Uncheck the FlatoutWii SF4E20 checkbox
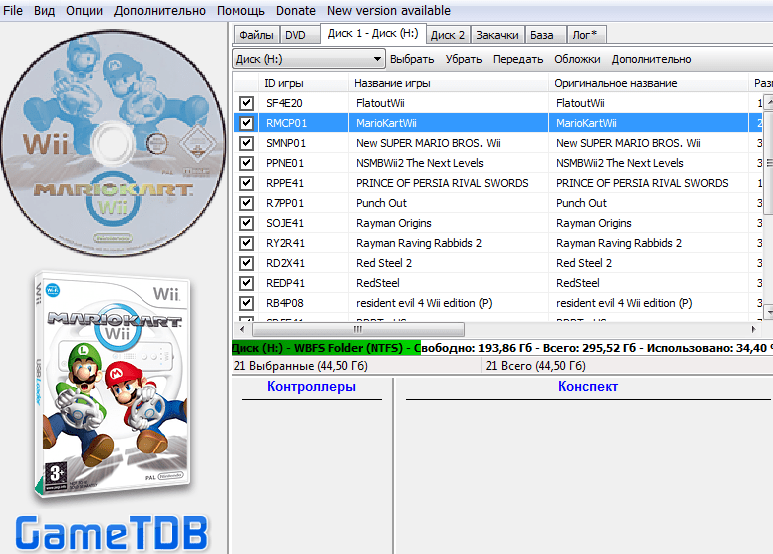Image resolution: width=773 pixels, height=554 pixels. tap(246, 103)
